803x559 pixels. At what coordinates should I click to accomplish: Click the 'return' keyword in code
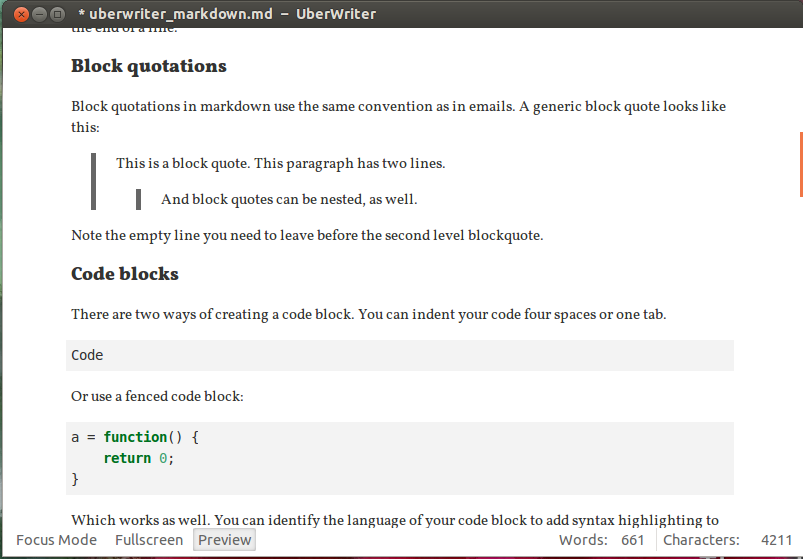coord(127,458)
